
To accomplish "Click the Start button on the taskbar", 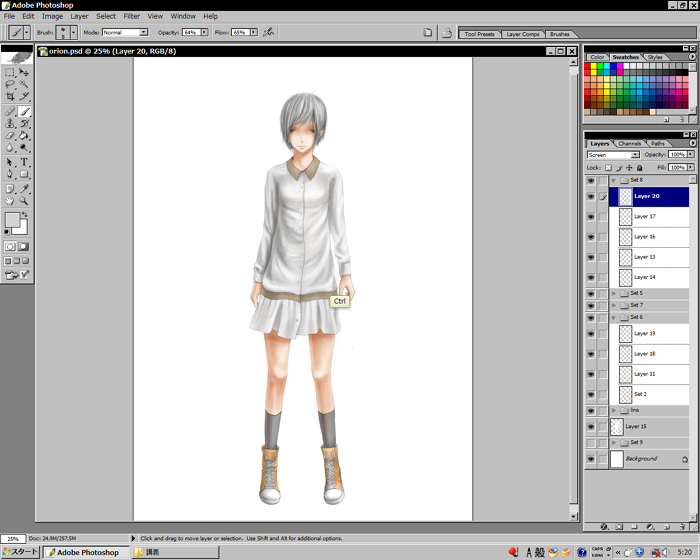I will click(x=20, y=552).
